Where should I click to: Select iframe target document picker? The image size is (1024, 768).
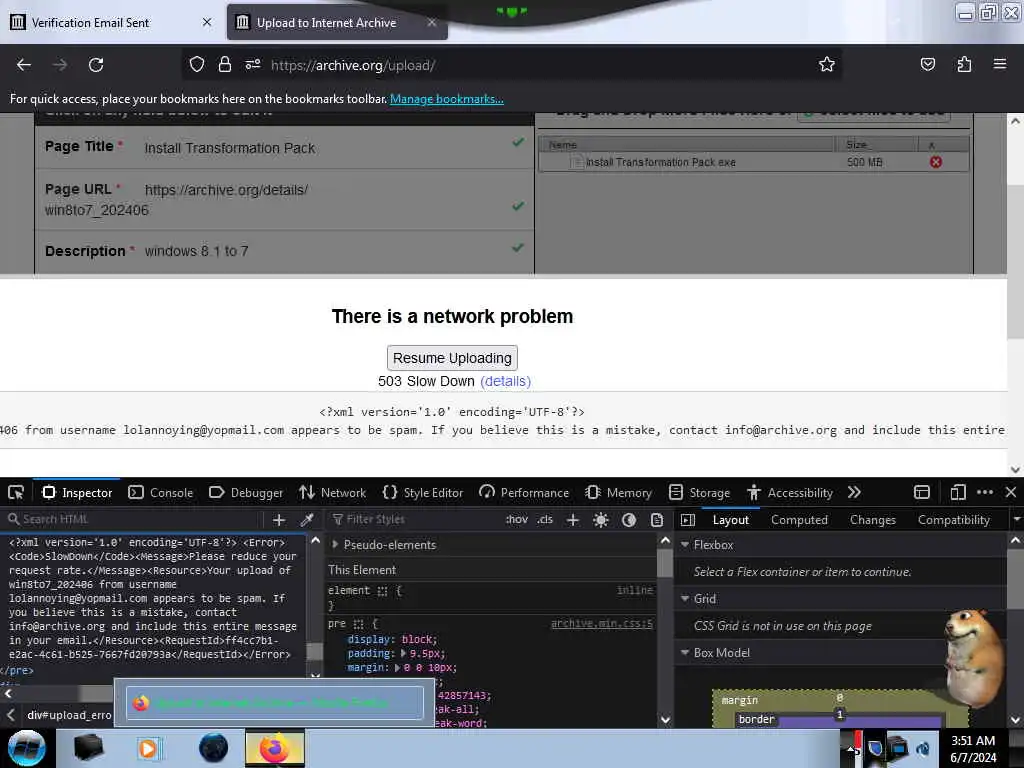click(921, 492)
